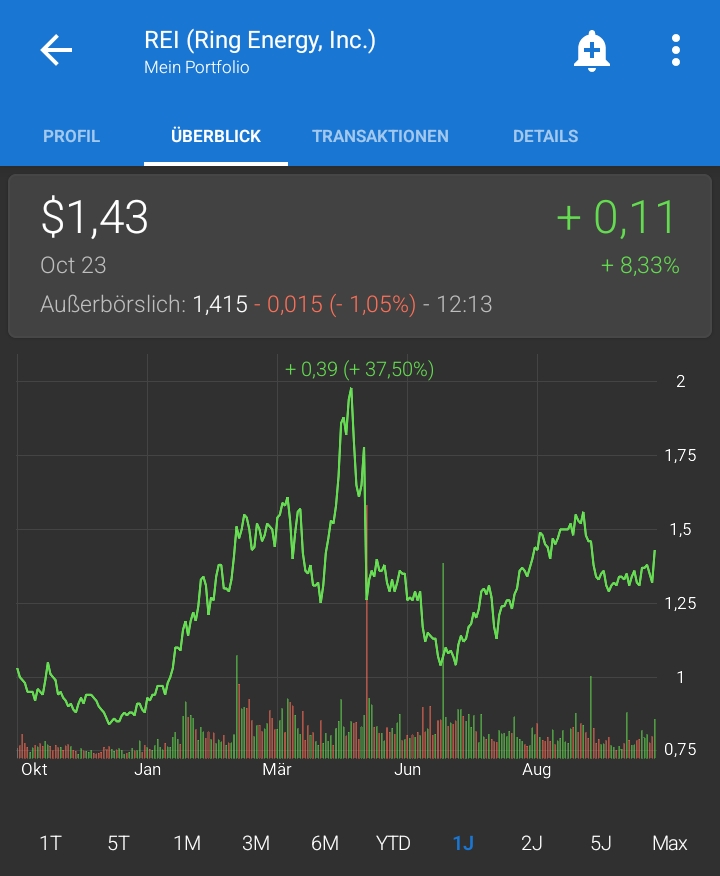The height and width of the screenshot is (876, 720).
Task: Open the TRANSAKTIONEN tab
Action: pyautogui.click(x=380, y=136)
